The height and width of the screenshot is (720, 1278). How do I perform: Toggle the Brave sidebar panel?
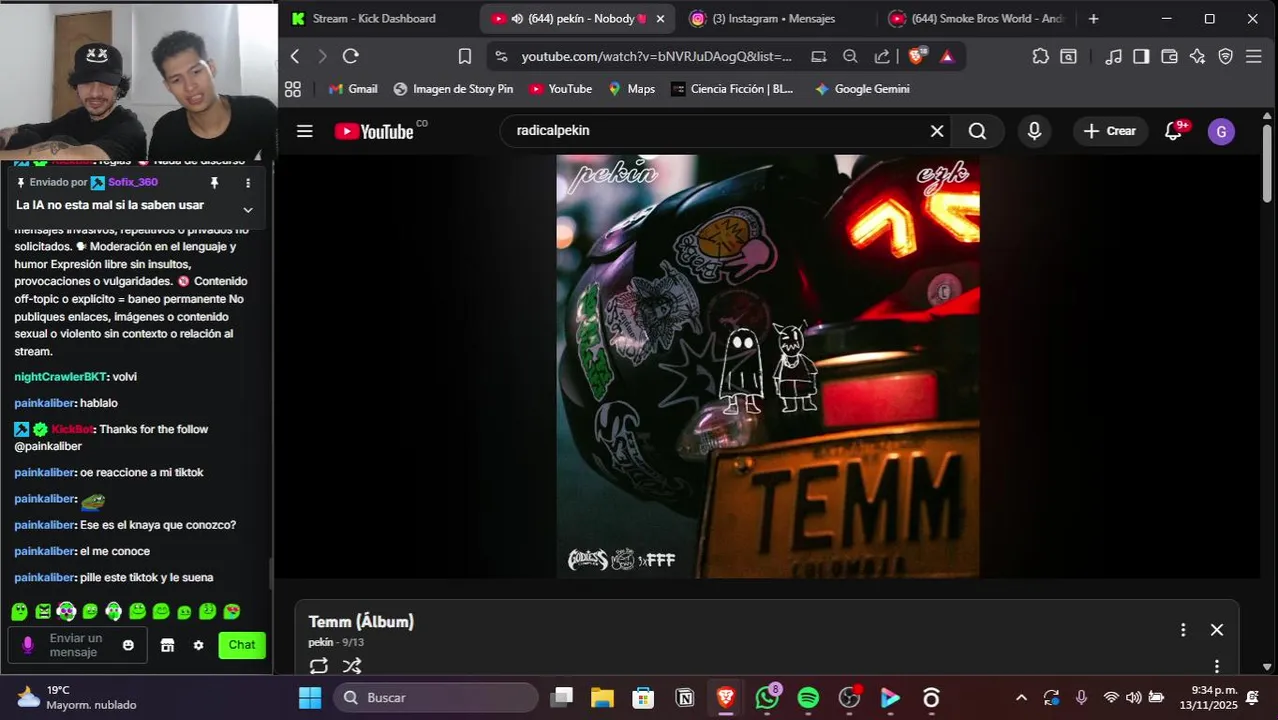1141,57
